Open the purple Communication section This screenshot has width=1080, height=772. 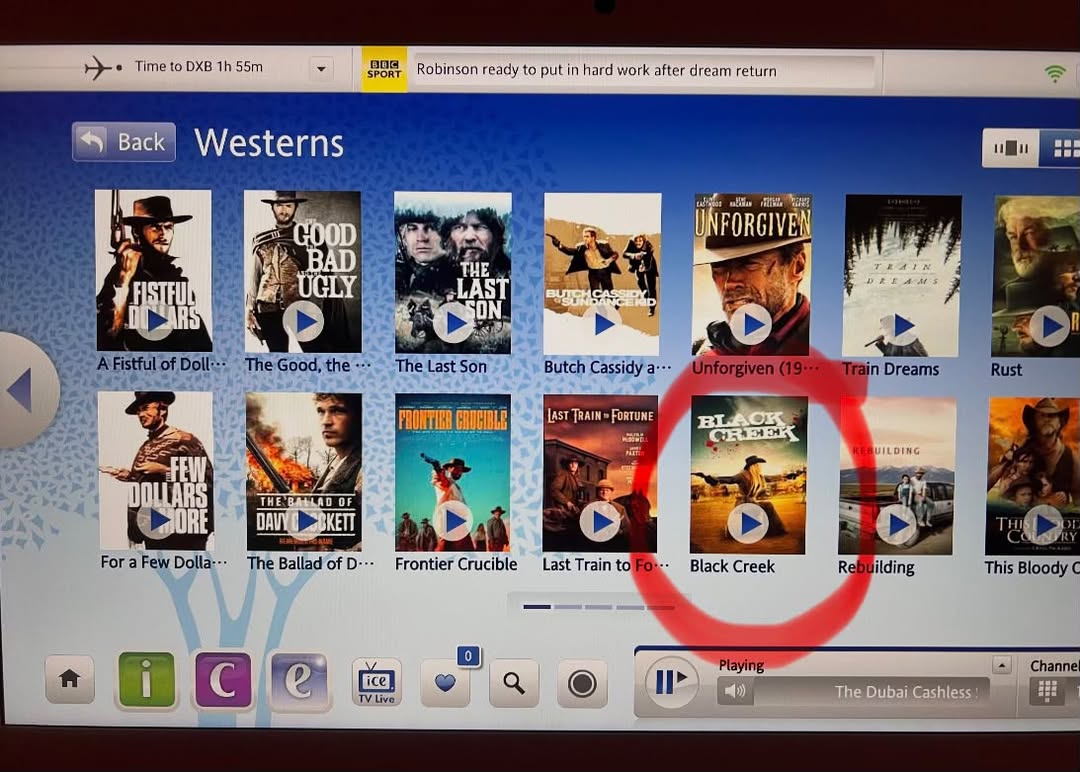pos(223,680)
